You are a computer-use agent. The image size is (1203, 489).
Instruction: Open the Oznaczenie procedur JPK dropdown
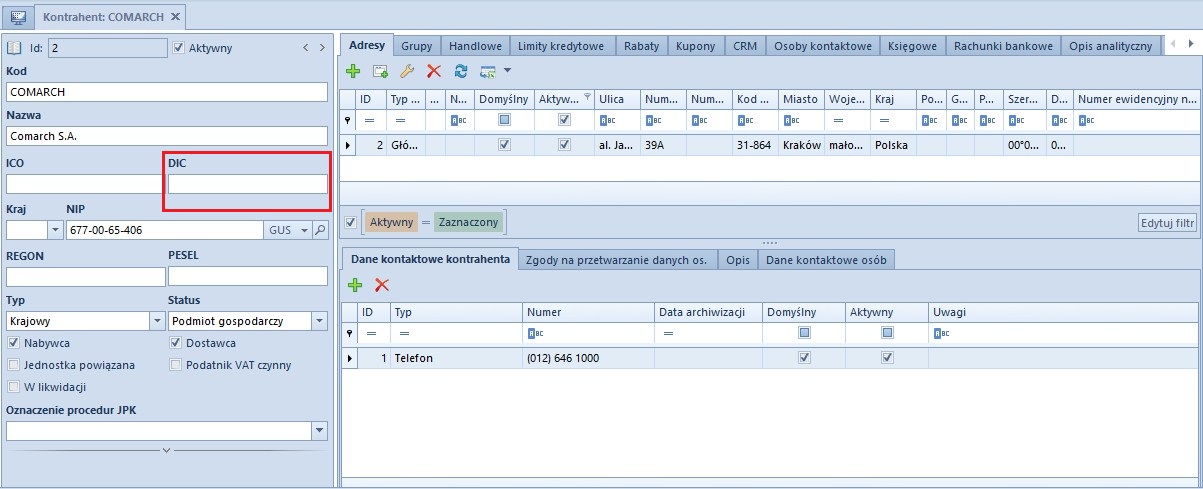click(319, 431)
